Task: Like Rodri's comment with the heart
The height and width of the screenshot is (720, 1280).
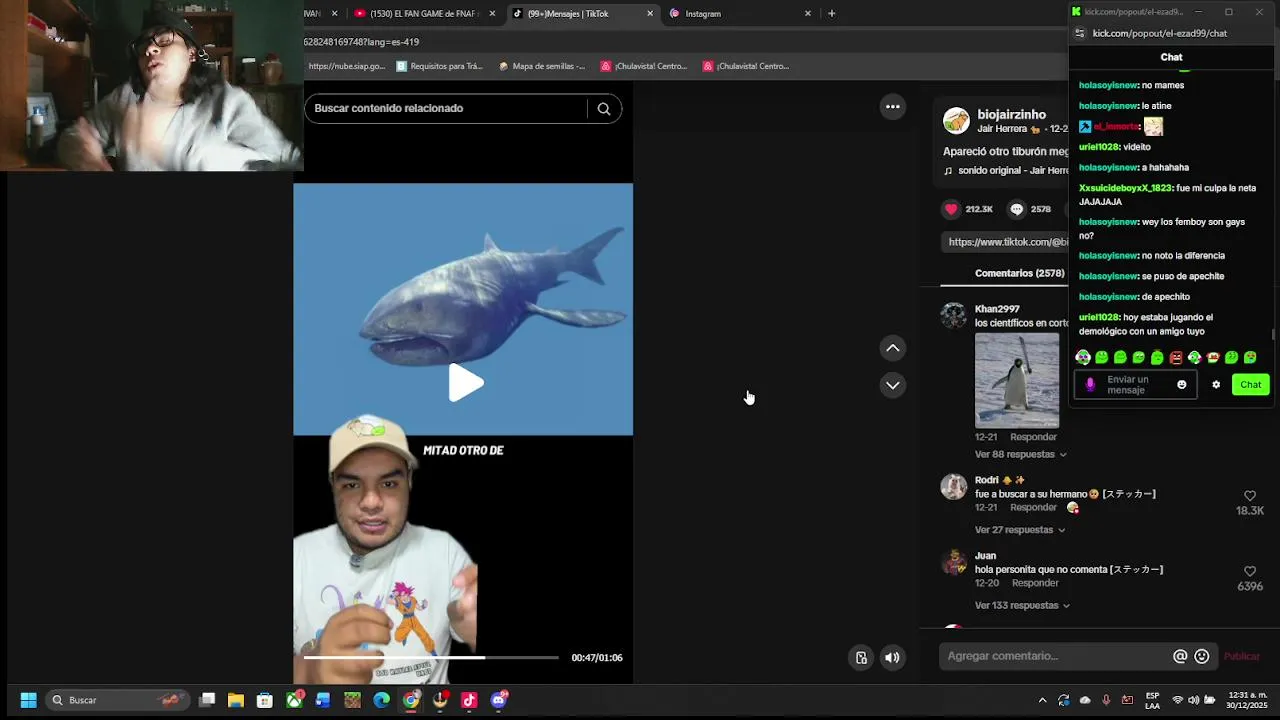Action: pos(1250,496)
